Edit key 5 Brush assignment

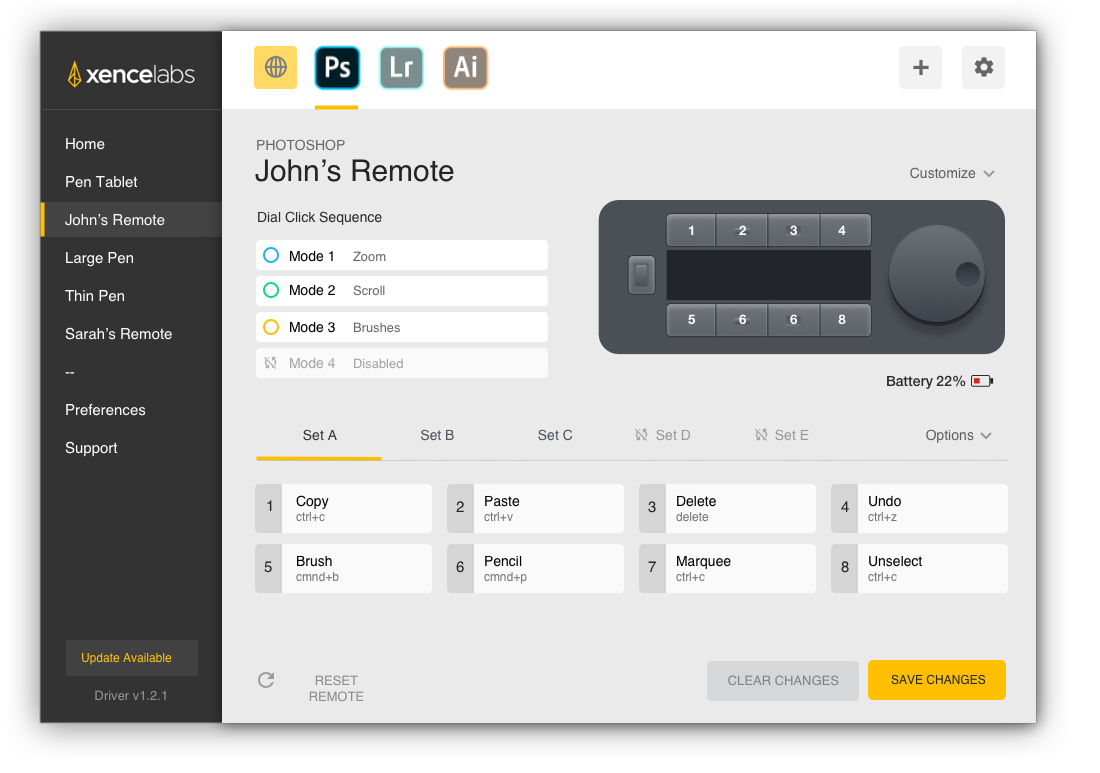tap(344, 568)
